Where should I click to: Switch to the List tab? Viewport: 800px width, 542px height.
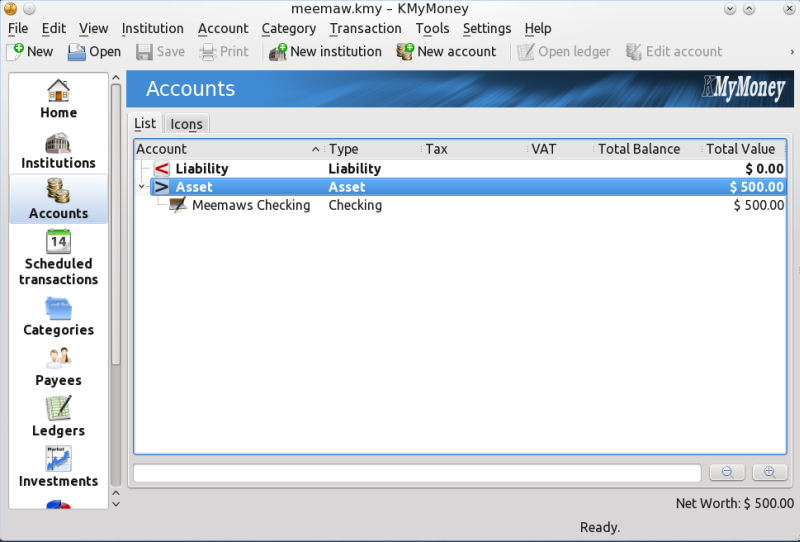point(145,124)
